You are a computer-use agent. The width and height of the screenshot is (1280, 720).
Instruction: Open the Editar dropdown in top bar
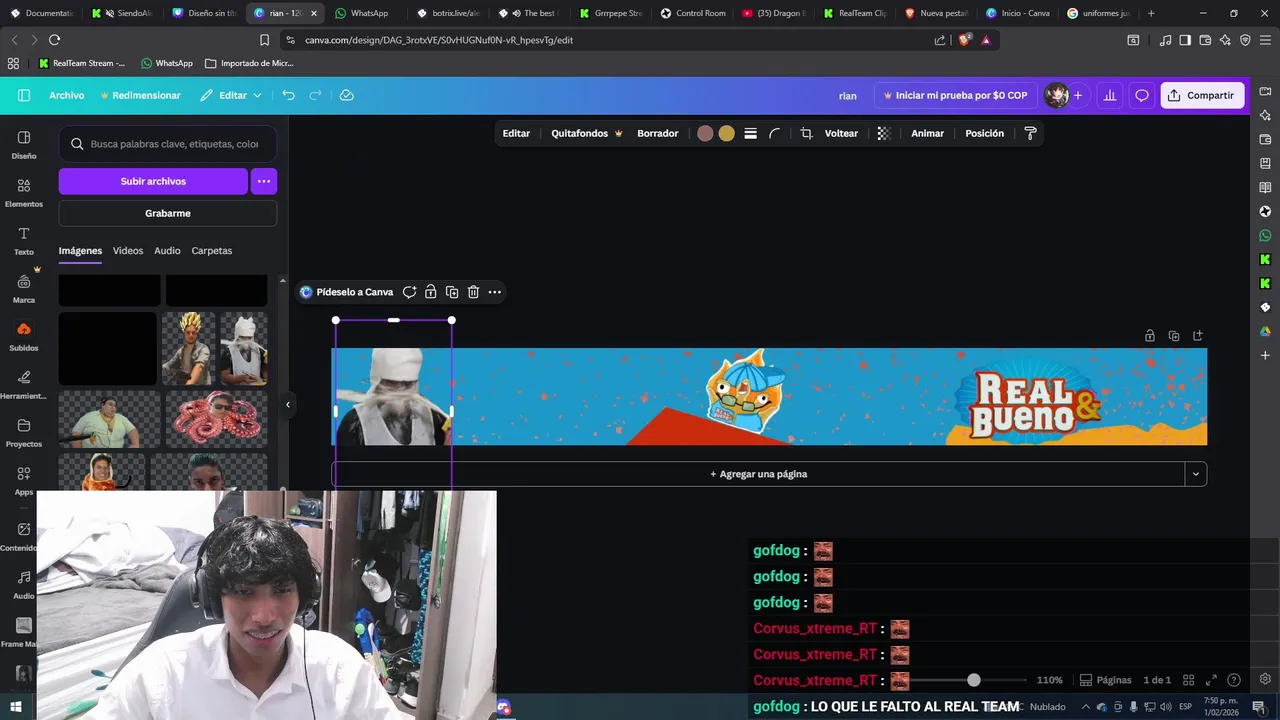(231, 95)
